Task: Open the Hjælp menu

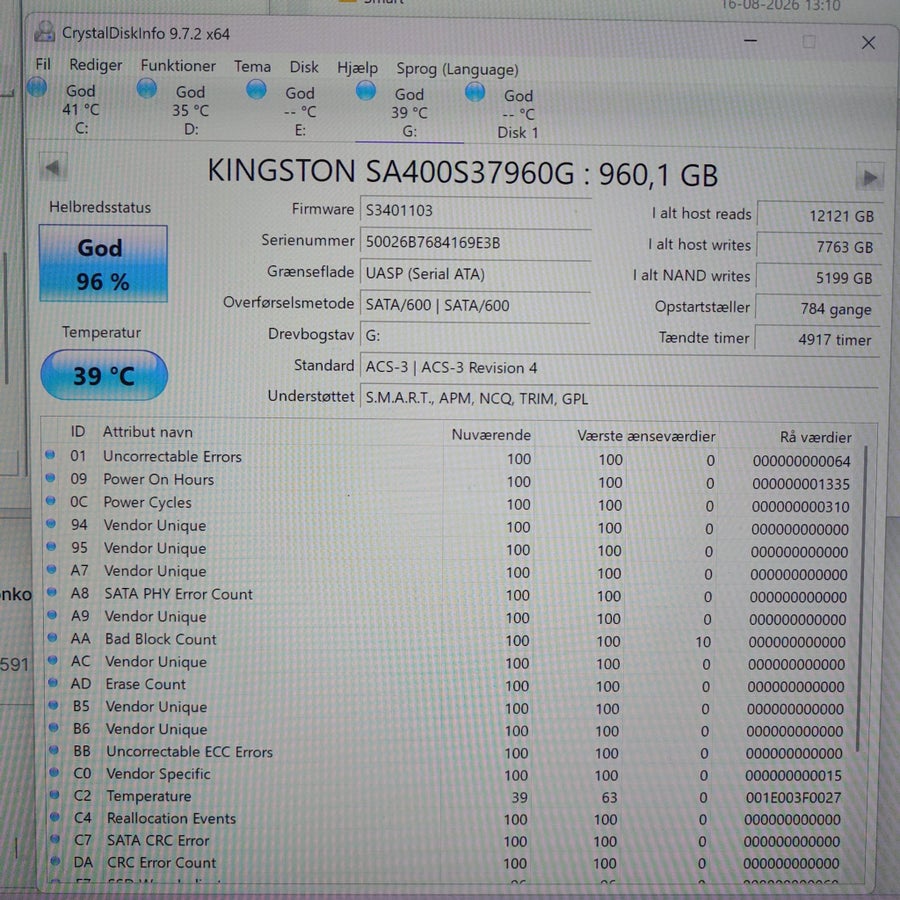Action: pos(357,68)
